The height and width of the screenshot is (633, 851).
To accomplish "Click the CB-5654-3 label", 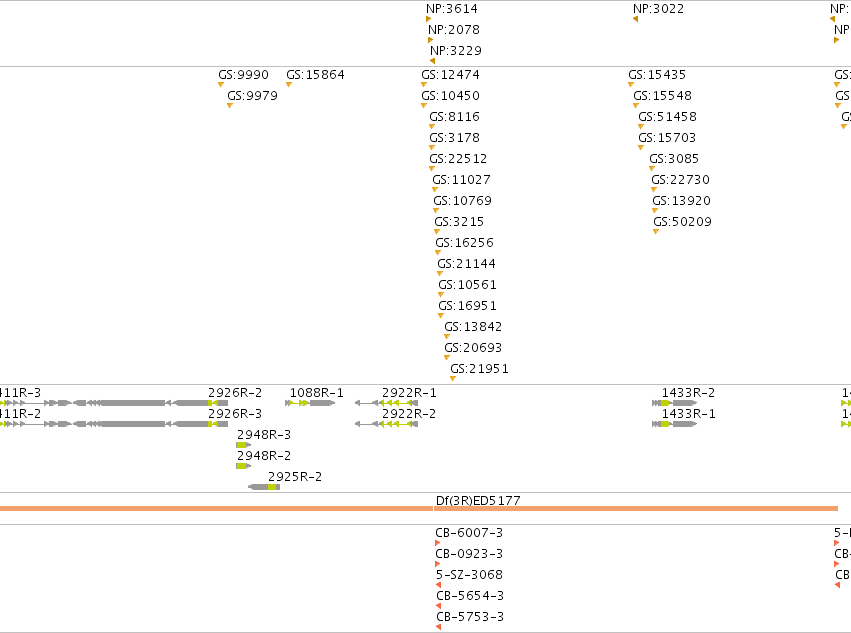I will 470,596.
